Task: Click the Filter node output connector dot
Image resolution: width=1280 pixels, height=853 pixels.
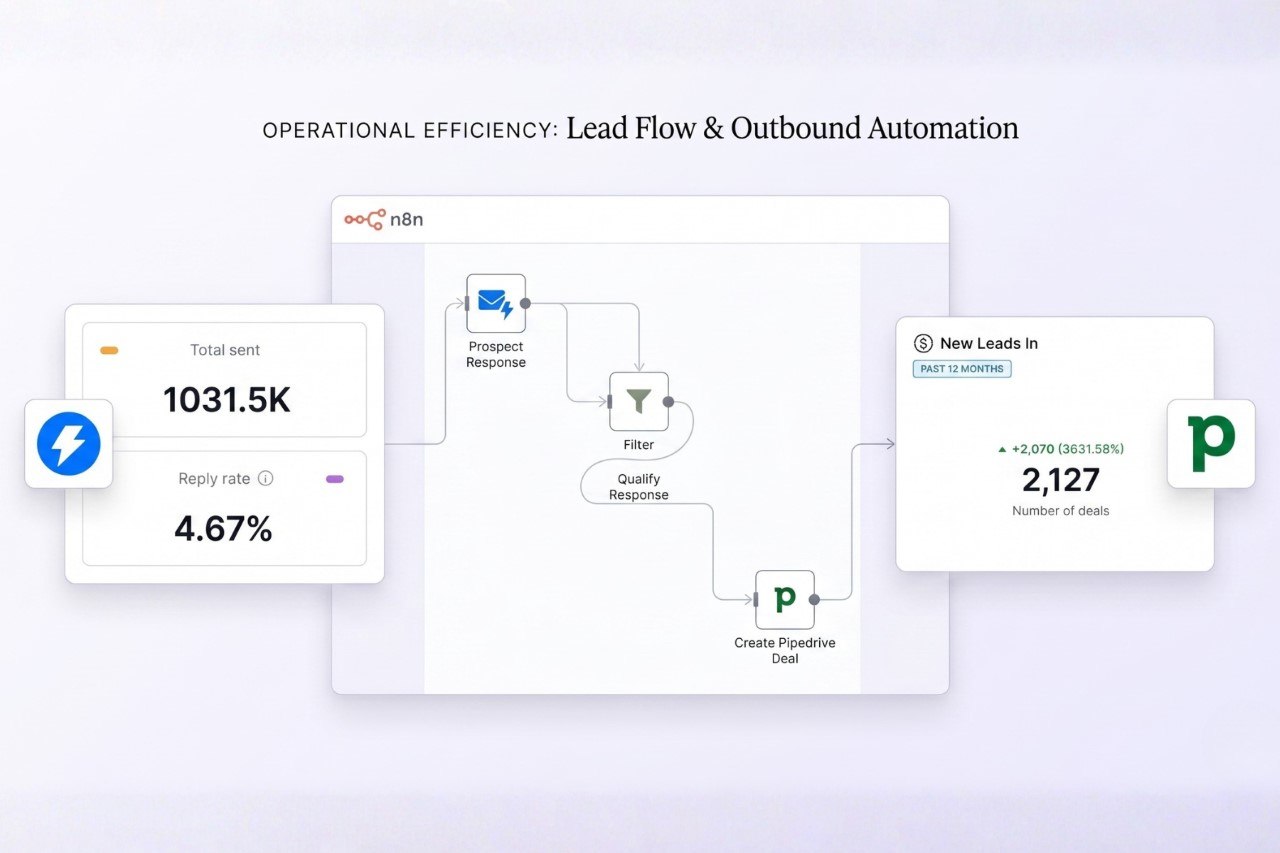Action: point(668,402)
